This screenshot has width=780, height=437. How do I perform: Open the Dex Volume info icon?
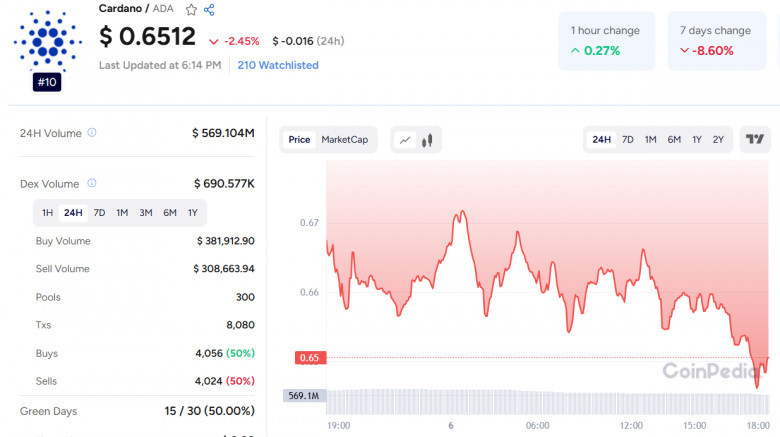click(x=92, y=183)
